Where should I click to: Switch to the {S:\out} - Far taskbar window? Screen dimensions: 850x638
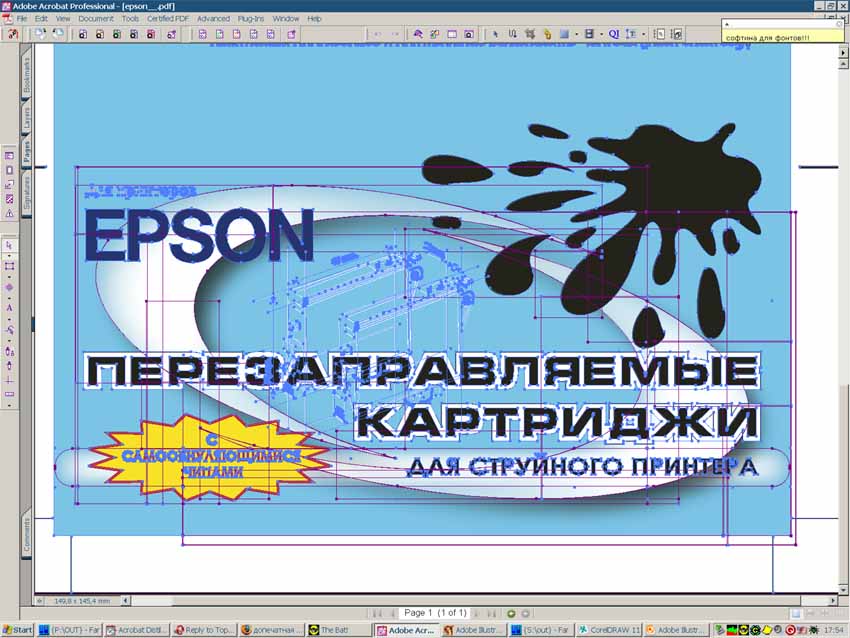(x=542, y=630)
